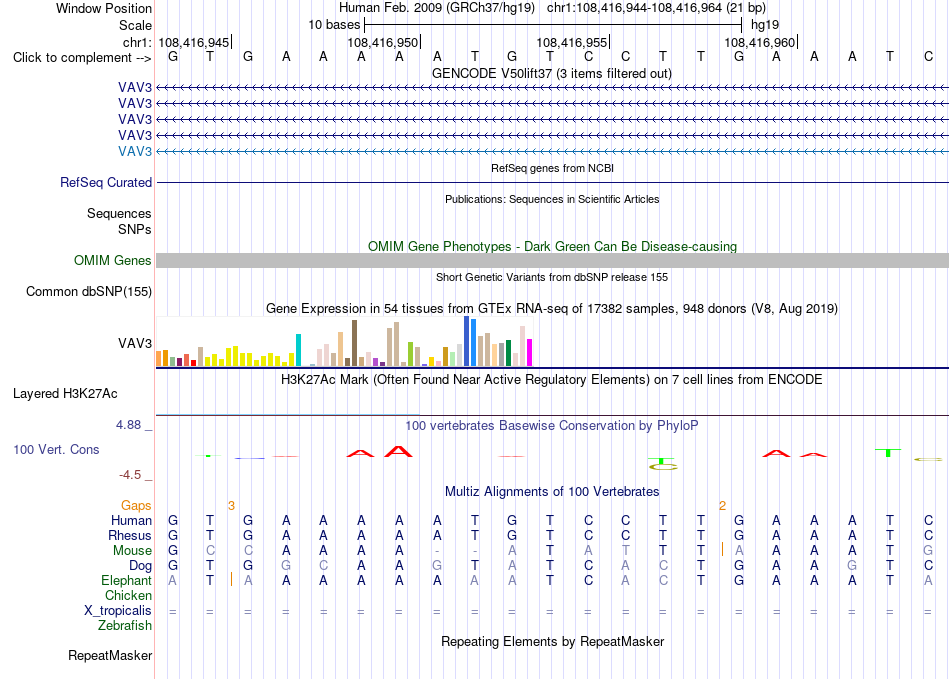Click the "Human Feb. 2009 (GRCh37/hg19)" position title
Image resolution: width=950 pixels, height=679 pixels.
(437, 8)
